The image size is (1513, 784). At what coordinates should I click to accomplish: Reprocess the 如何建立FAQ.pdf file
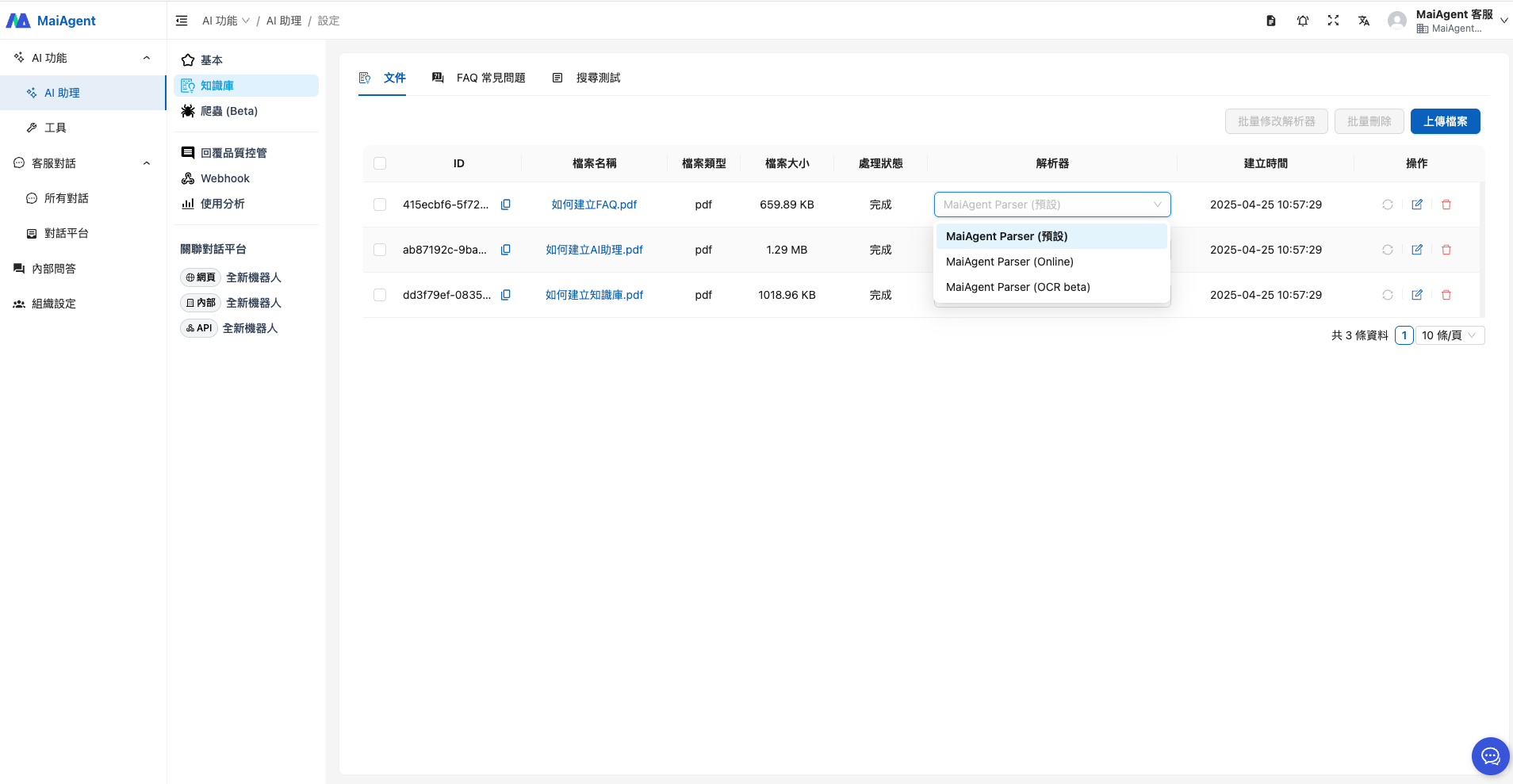pyautogui.click(x=1388, y=205)
